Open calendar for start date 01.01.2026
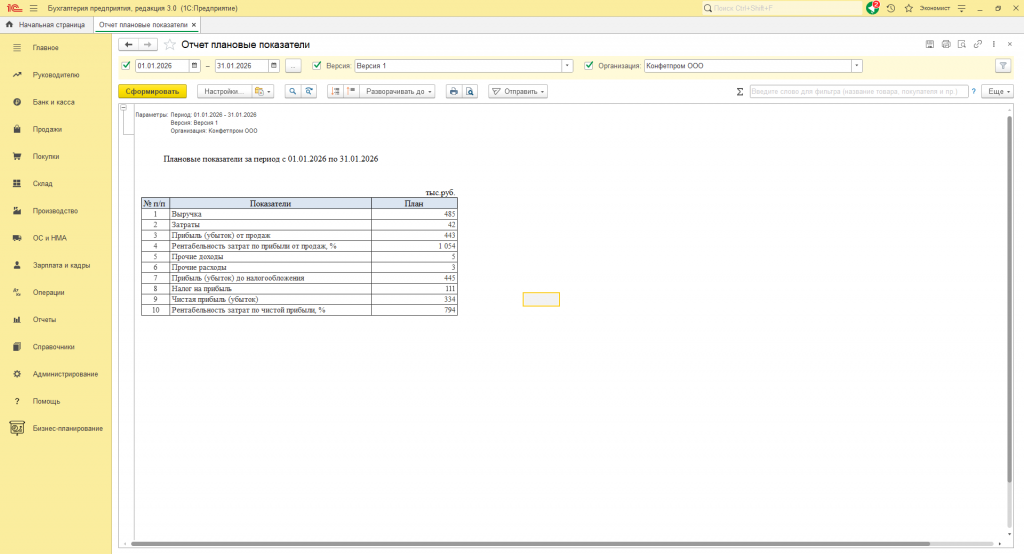 click(x=194, y=66)
